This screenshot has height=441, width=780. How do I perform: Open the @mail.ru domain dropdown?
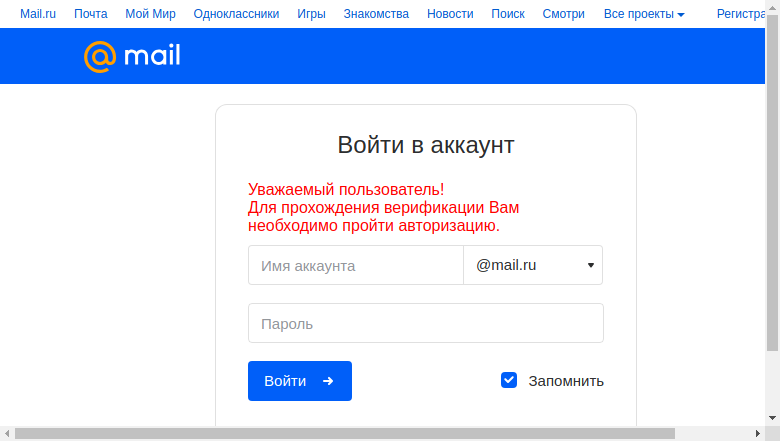[533, 265]
